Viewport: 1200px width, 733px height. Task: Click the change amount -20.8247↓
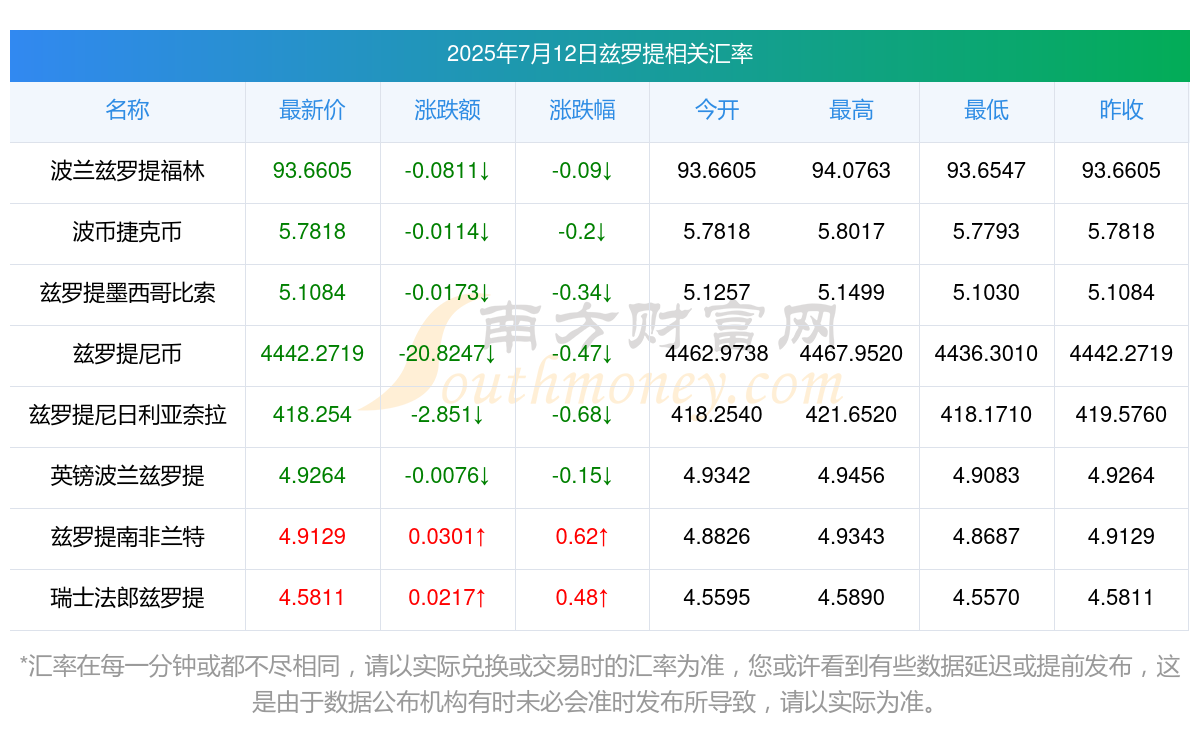click(447, 354)
